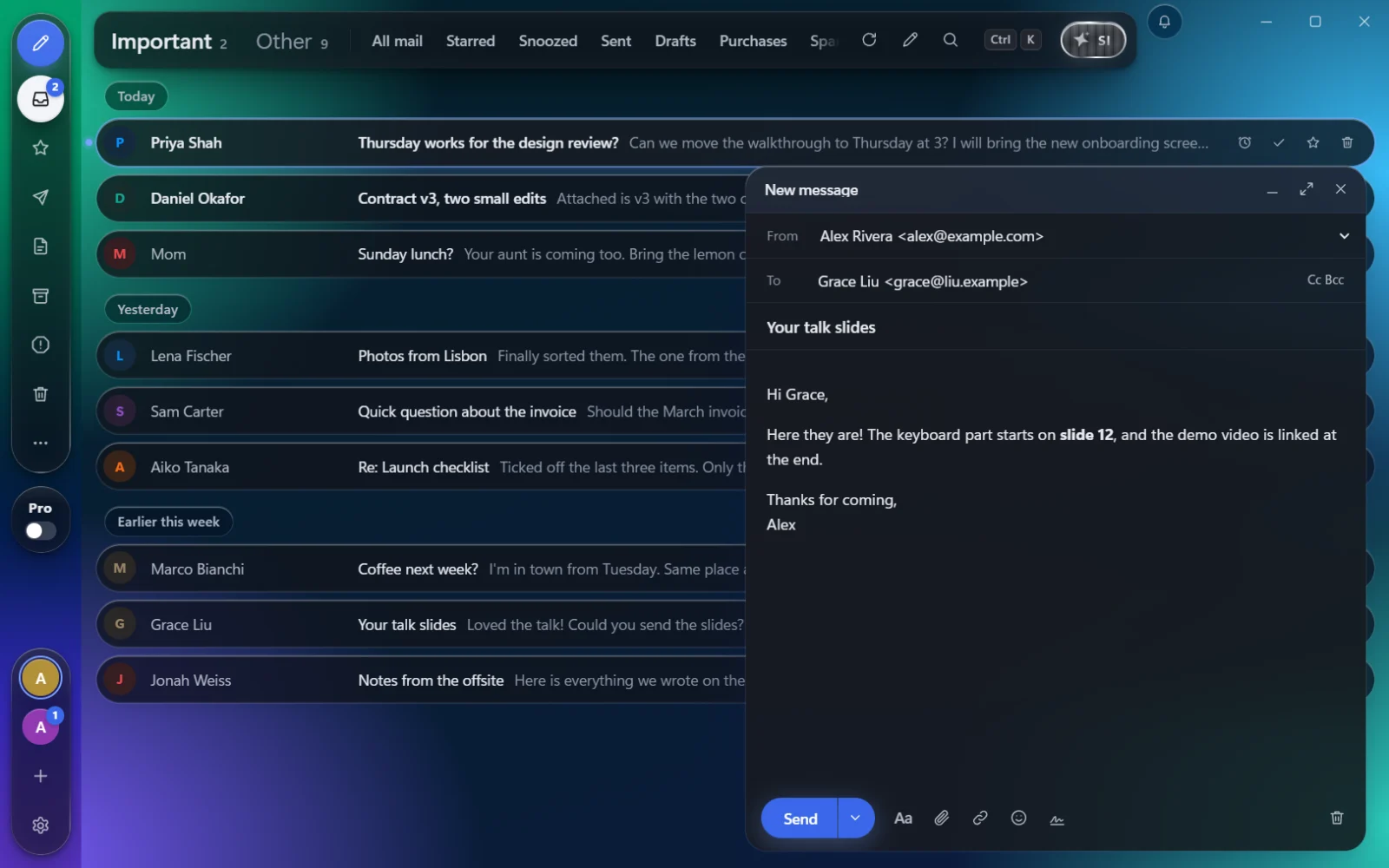
Task: Go to the Snoozed tab
Action: [x=548, y=41]
